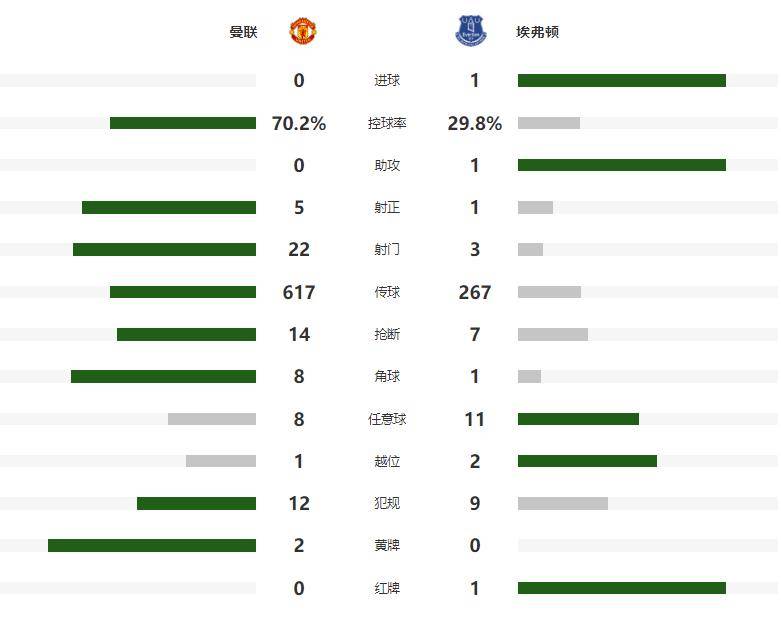Click Everton's green 助攻 assists bar
This screenshot has height=626, width=781.
point(621,165)
